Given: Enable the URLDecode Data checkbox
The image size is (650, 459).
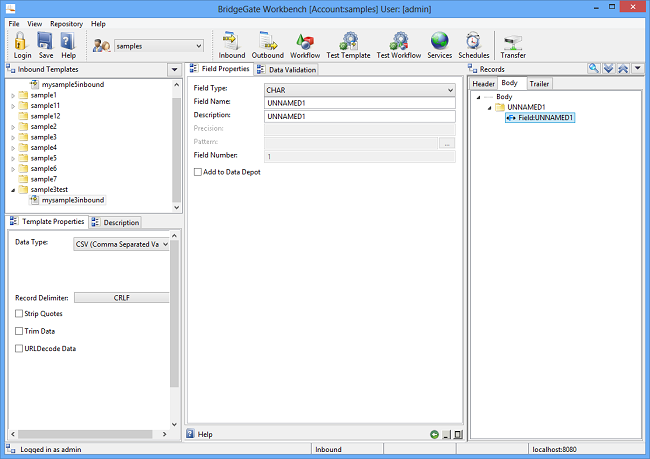Looking at the screenshot, I should point(19,348).
